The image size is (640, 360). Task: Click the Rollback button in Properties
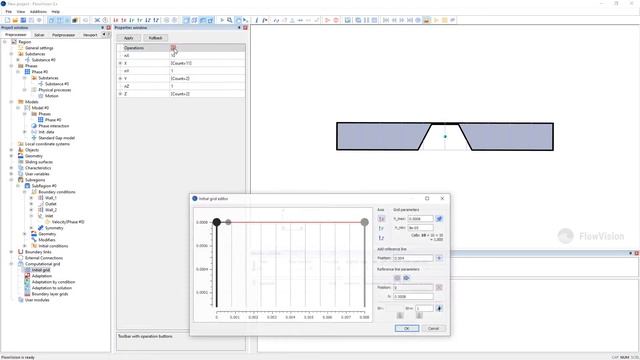tap(156, 38)
